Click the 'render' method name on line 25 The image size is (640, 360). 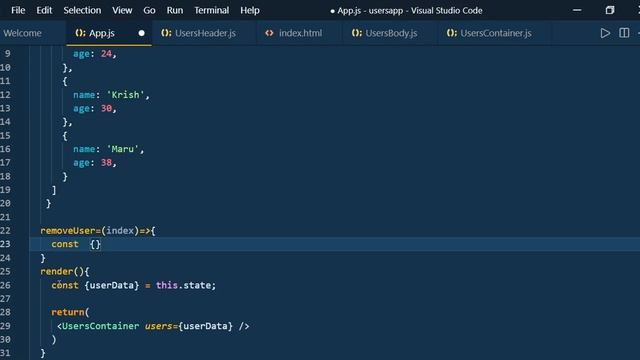(x=57, y=271)
